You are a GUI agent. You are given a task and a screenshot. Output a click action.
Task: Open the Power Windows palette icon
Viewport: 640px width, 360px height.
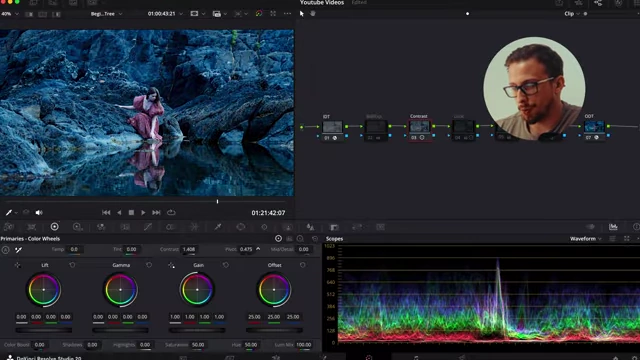pos(241,227)
